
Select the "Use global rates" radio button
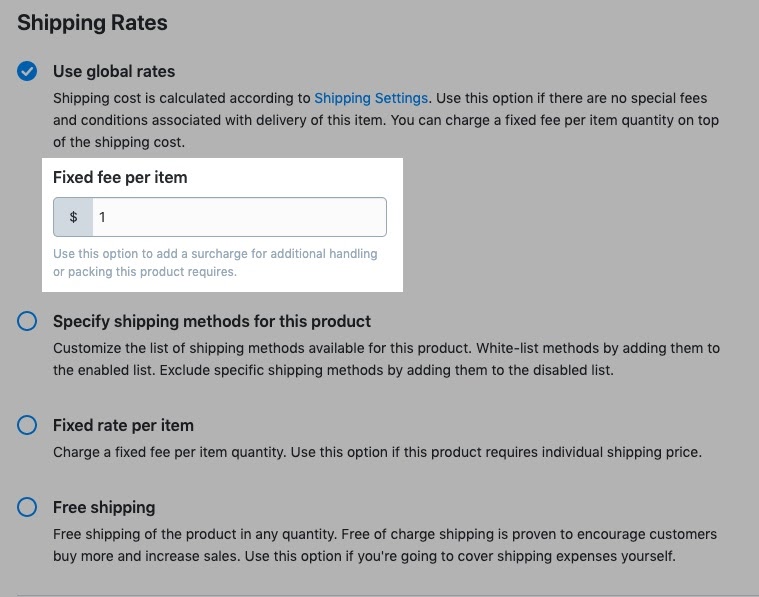coord(28,71)
